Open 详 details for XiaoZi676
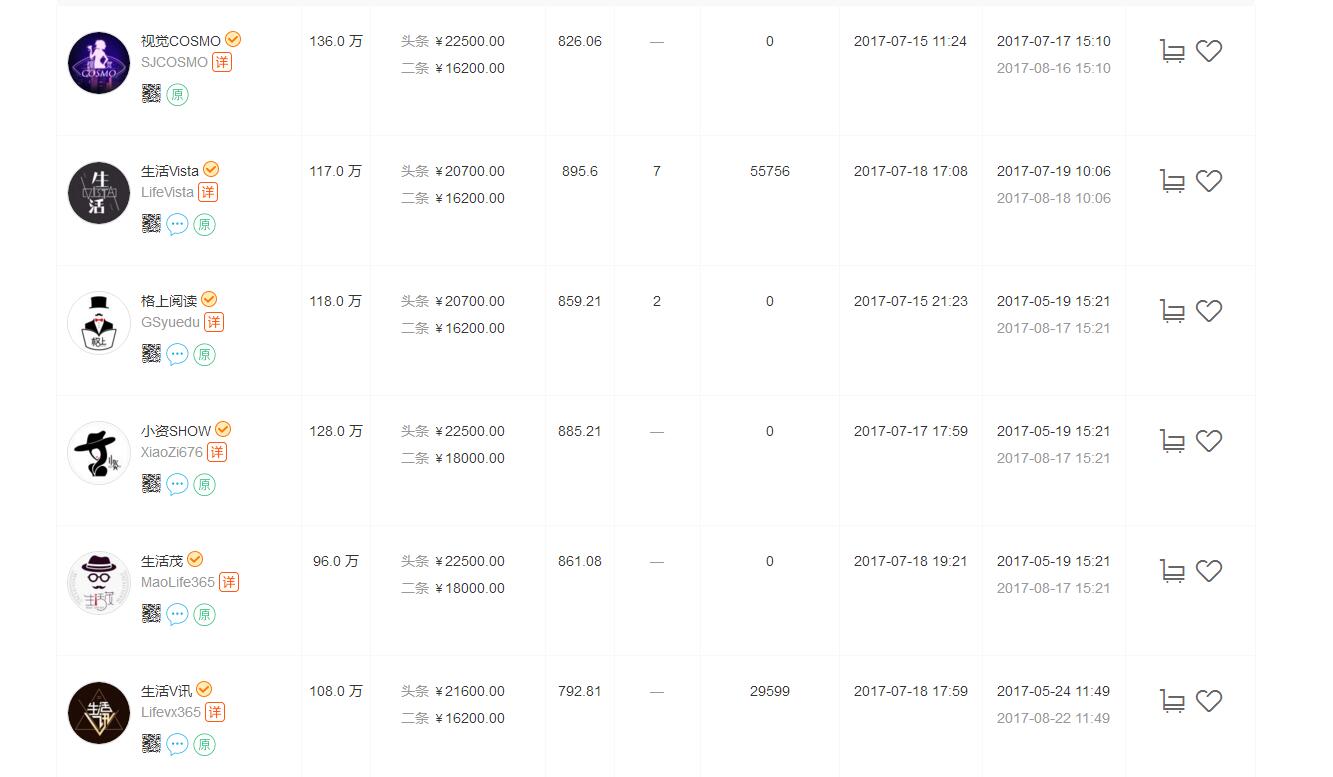This screenshot has width=1333, height=777. [217, 452]
